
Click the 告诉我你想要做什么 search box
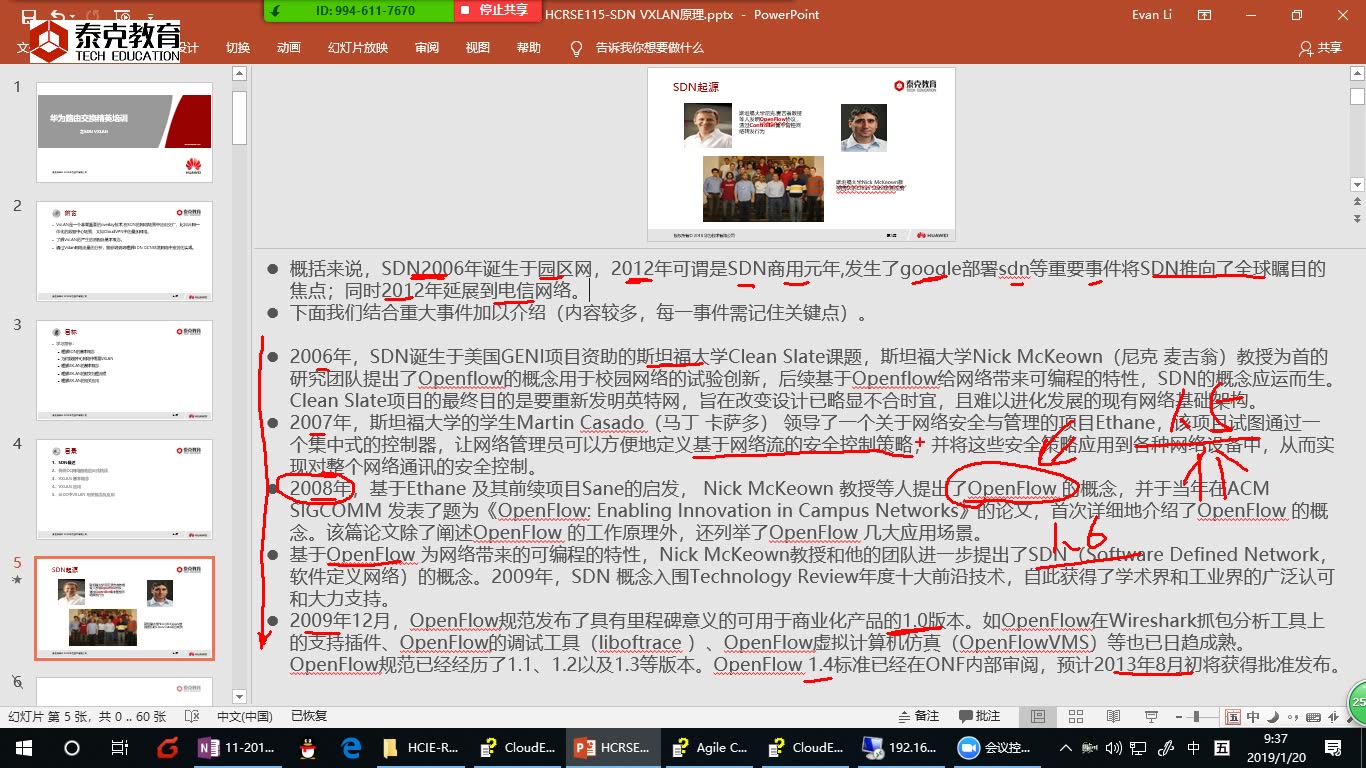(650, 47)
